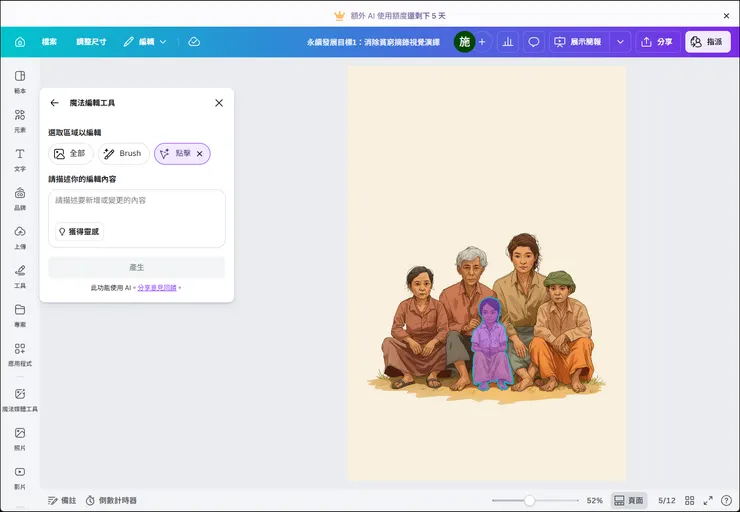Open the 工具 tools sidebar

20,277
